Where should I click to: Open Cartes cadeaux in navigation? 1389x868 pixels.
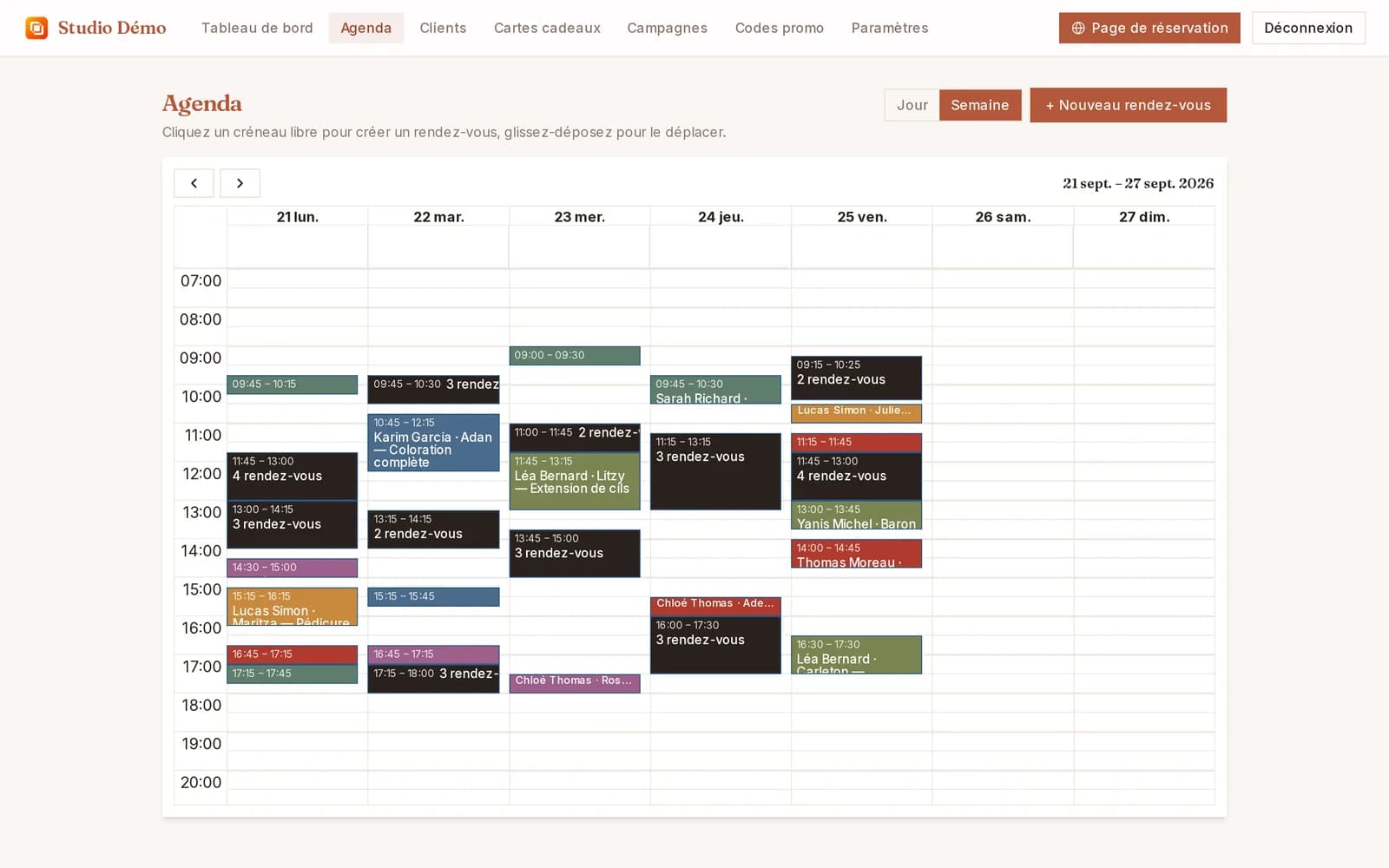[547, 28]
